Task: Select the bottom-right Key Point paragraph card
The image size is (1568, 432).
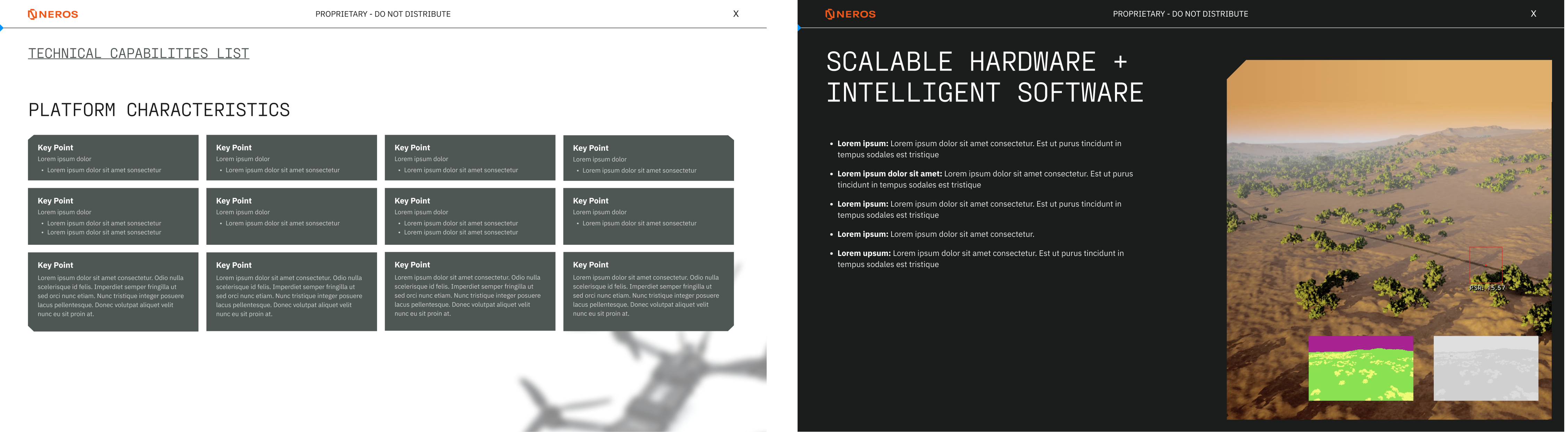Action: click(x=648, y=291)
